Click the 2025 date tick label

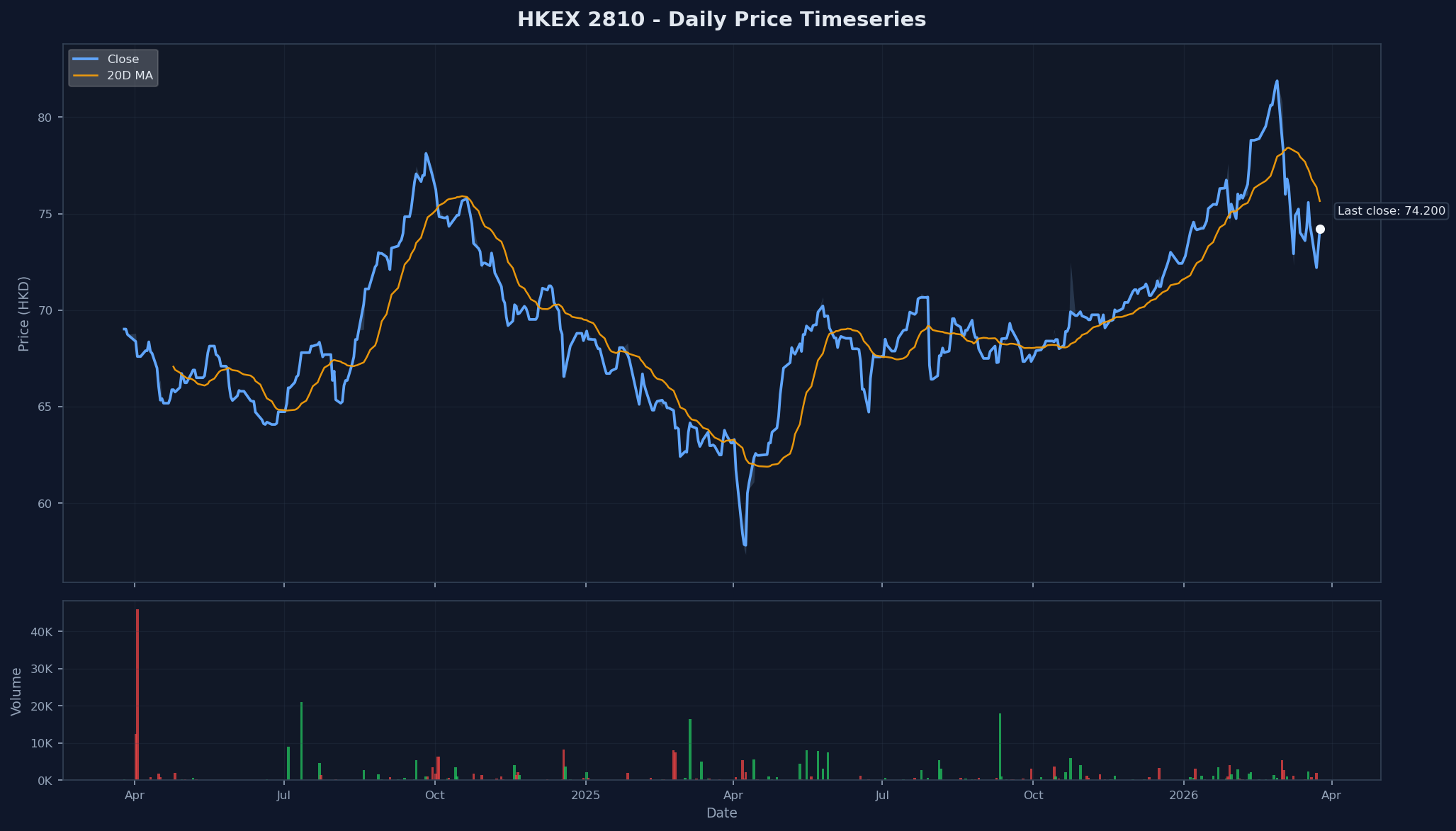pyautogui.click(x=585, y=796)
